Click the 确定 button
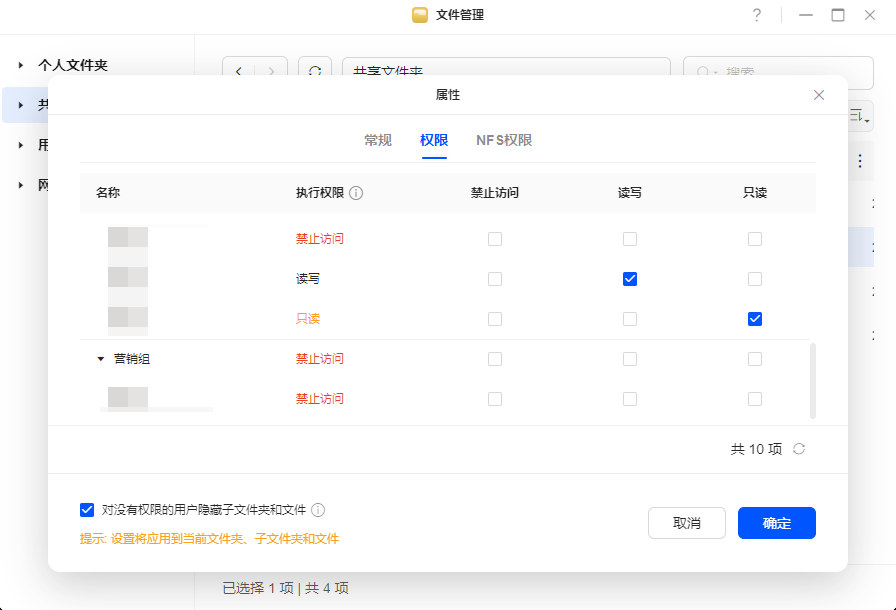The width and height of the screenshot is (896, 610). tap(776, 523)
